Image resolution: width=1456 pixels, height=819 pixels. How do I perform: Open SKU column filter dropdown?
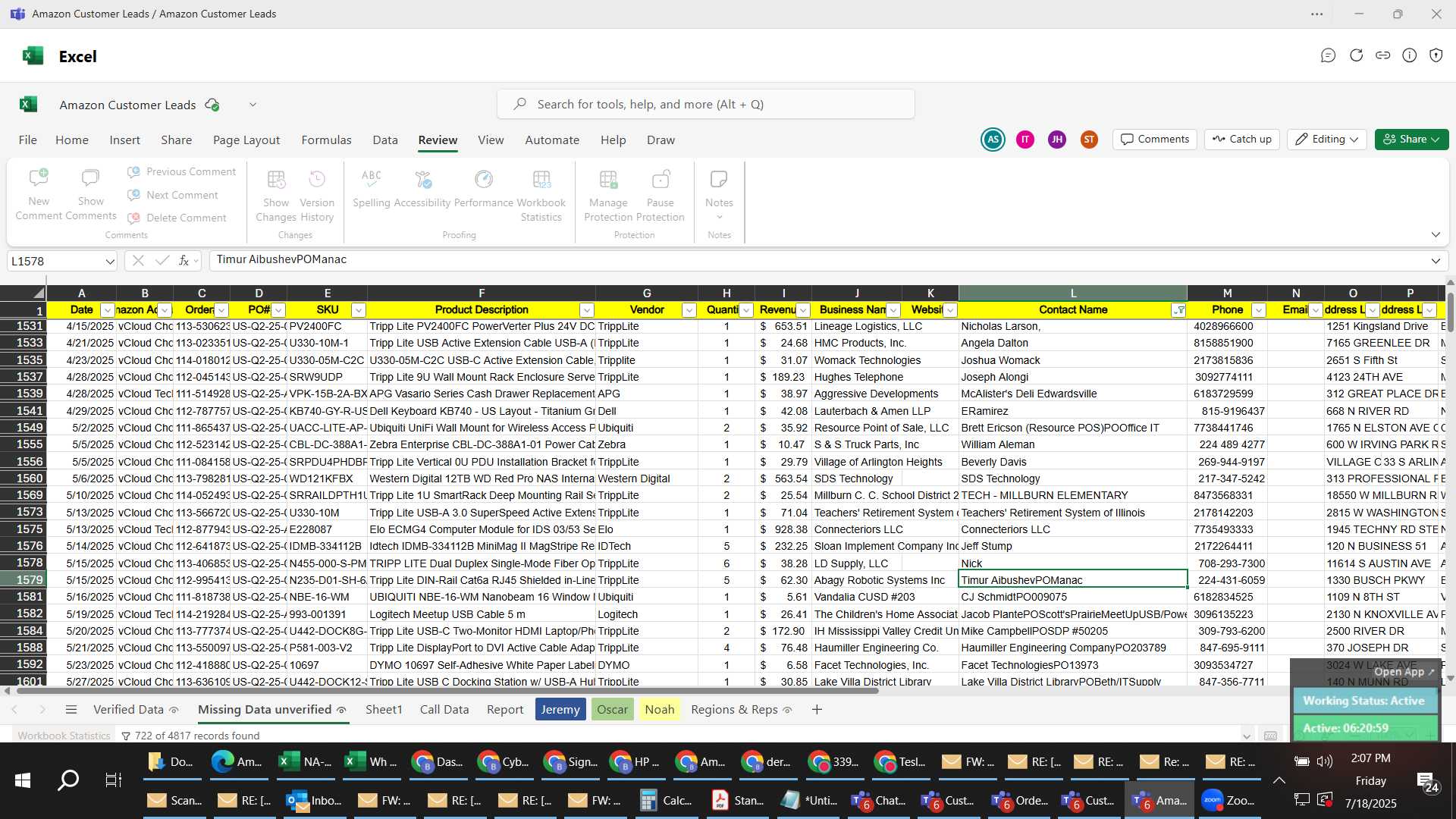359,310
